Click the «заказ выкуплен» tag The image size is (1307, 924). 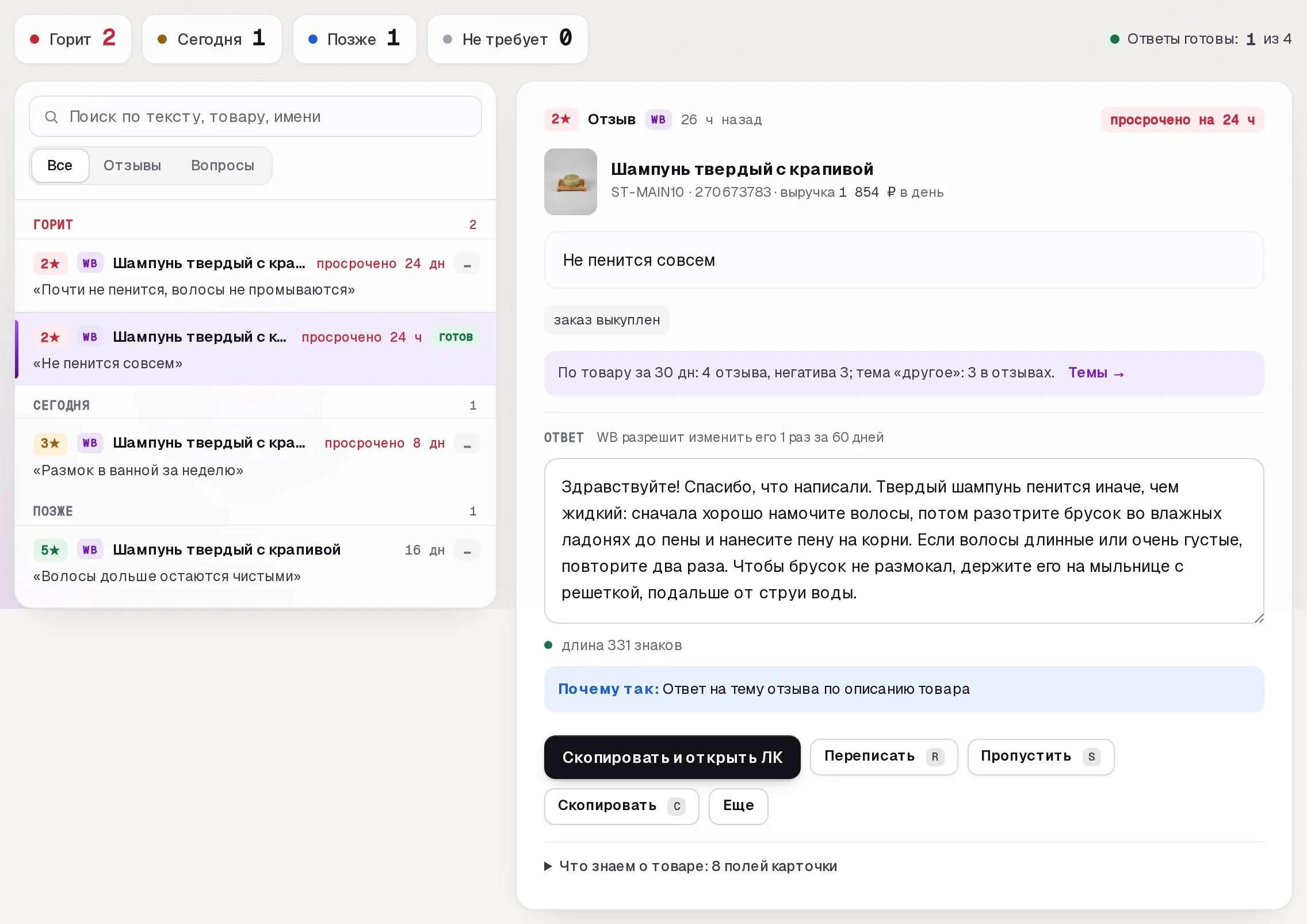click(x=607, y=320)
